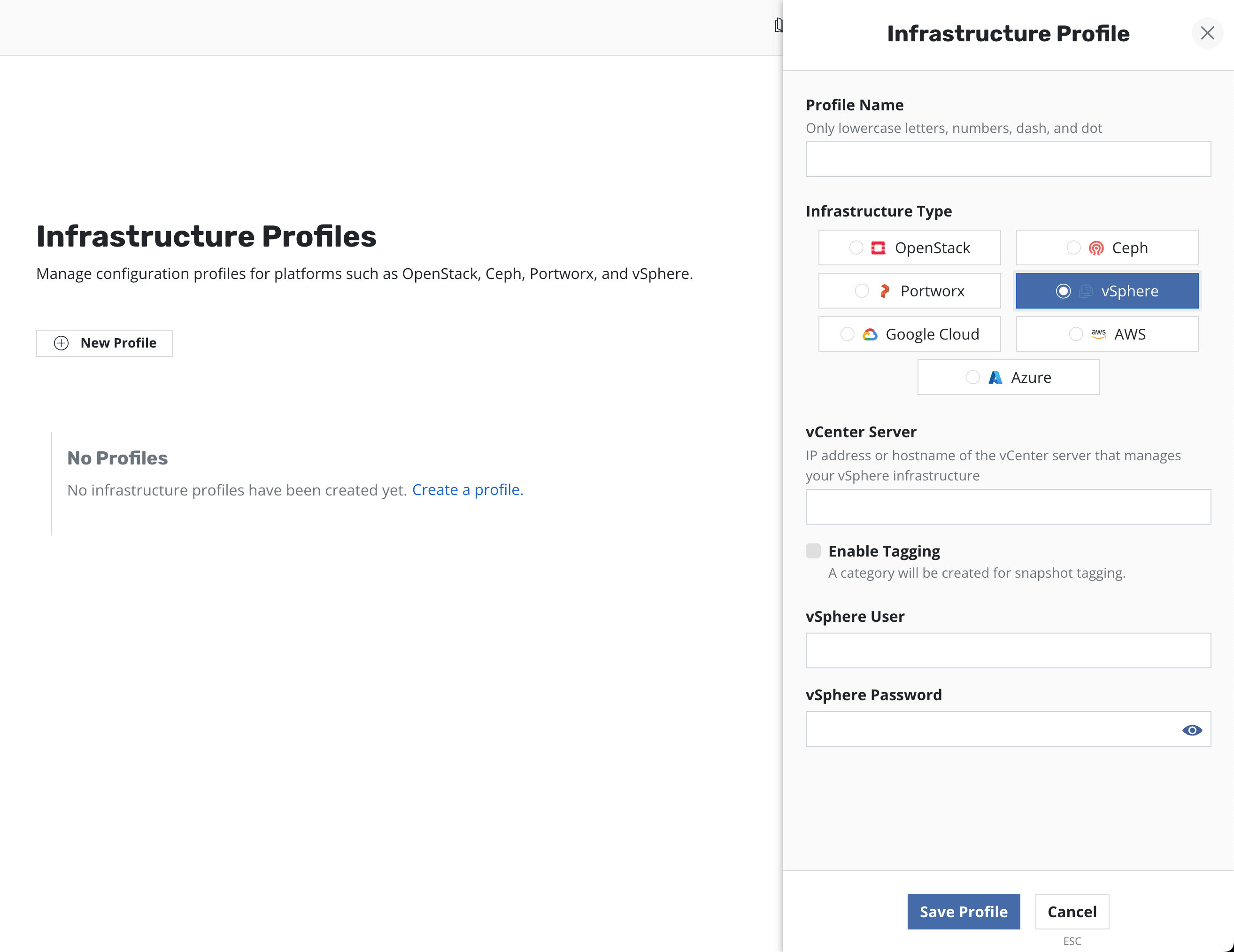Choose the Azure radio option
Screen dimensions: 1234x952
pos(972,378)
